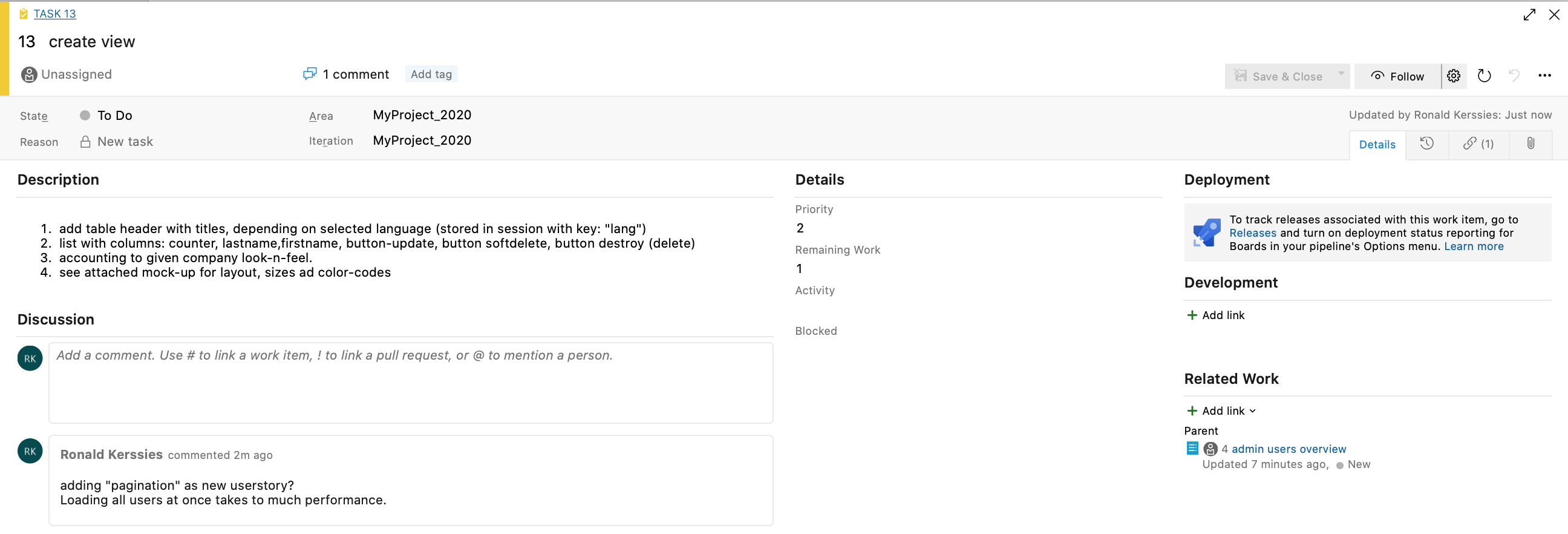Open the Releases link
Viewport: 1568px width, 534px height.
coord(1252,232)
